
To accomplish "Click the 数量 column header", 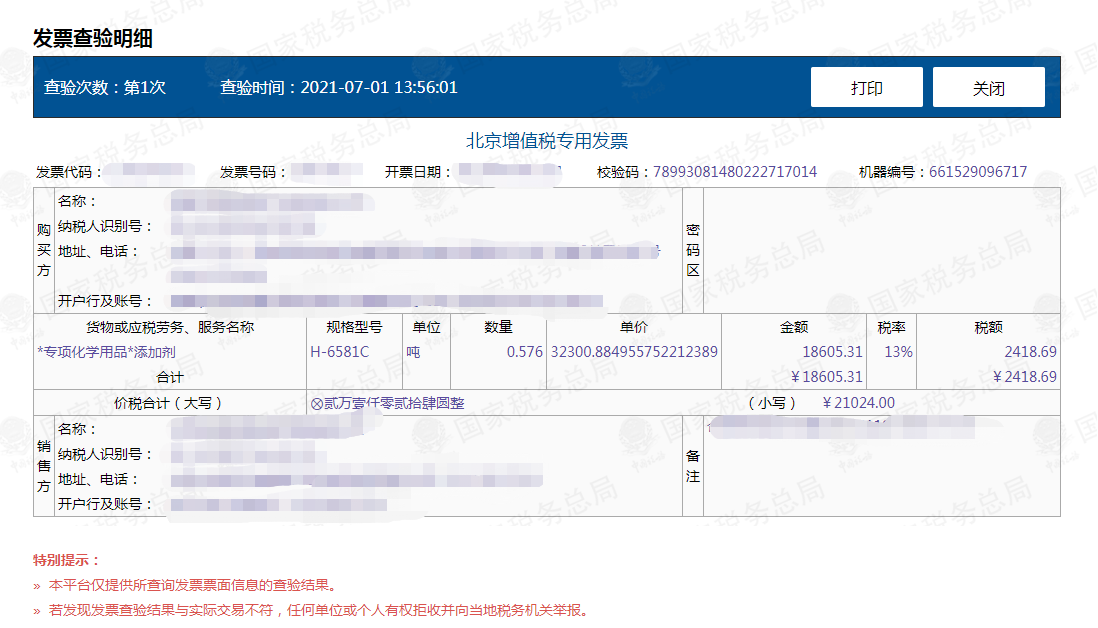I will point(498,327).
